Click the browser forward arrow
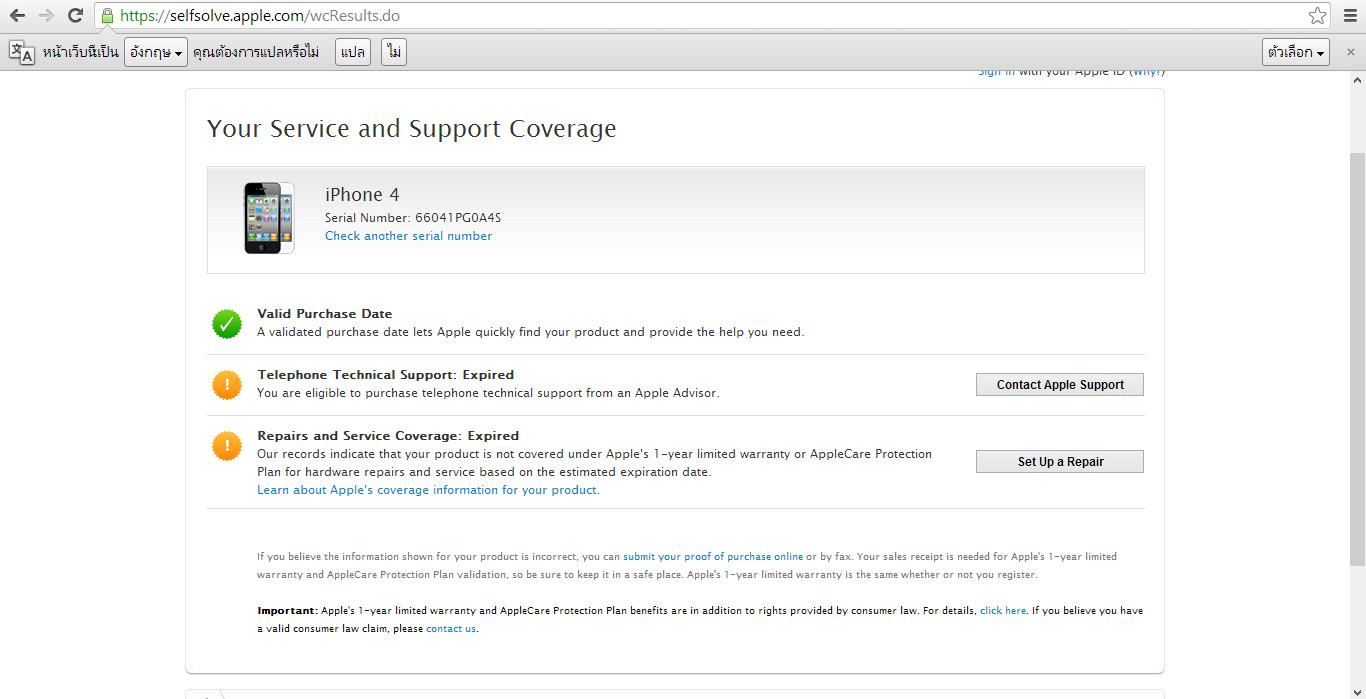Screen dimensions: 1366x699 click(46, 16)
